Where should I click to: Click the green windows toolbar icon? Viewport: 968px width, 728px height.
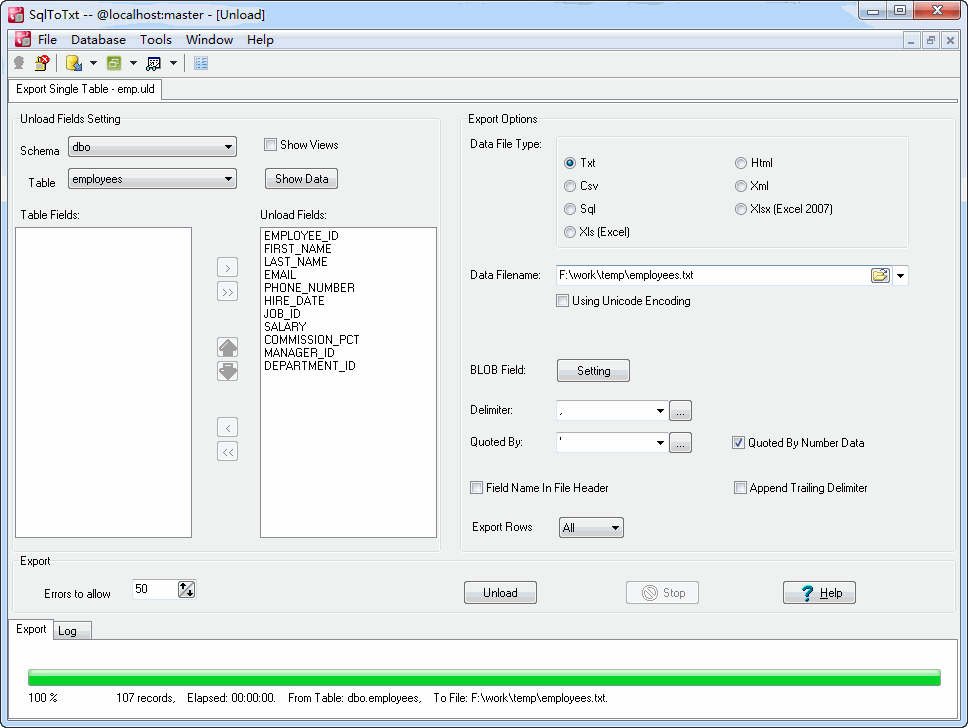(114, 63)
